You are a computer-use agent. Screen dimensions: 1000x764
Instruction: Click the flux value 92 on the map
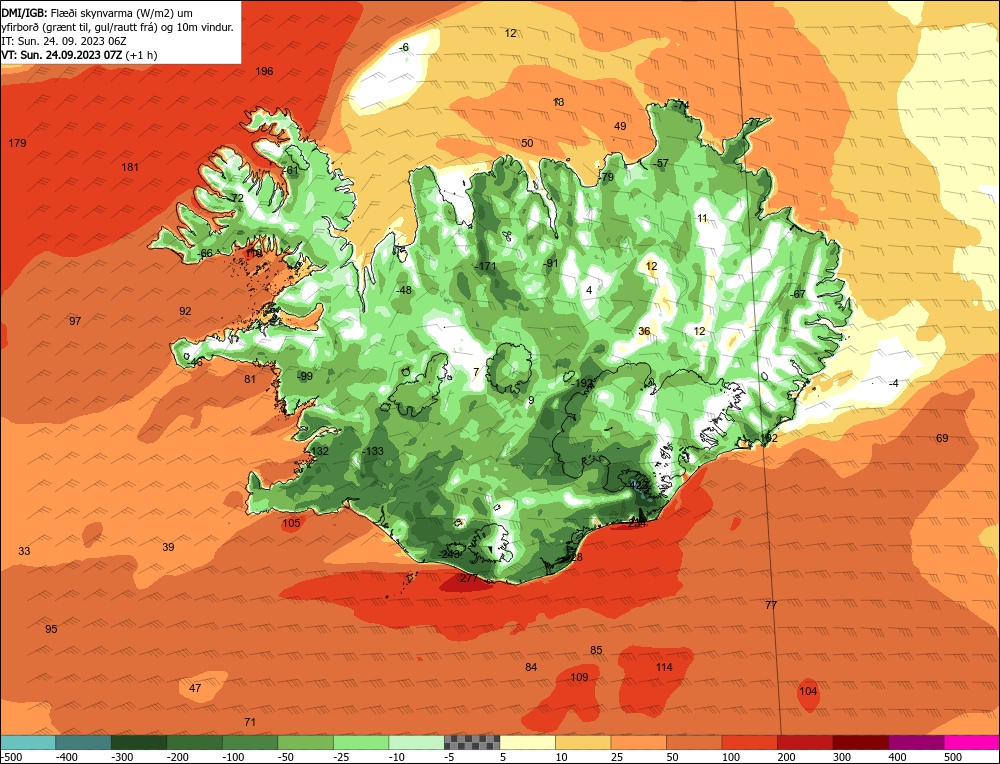(185, 311)
